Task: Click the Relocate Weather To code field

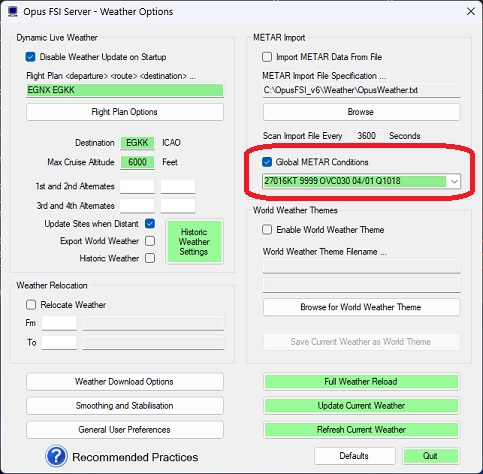Action: coord(59,343)
